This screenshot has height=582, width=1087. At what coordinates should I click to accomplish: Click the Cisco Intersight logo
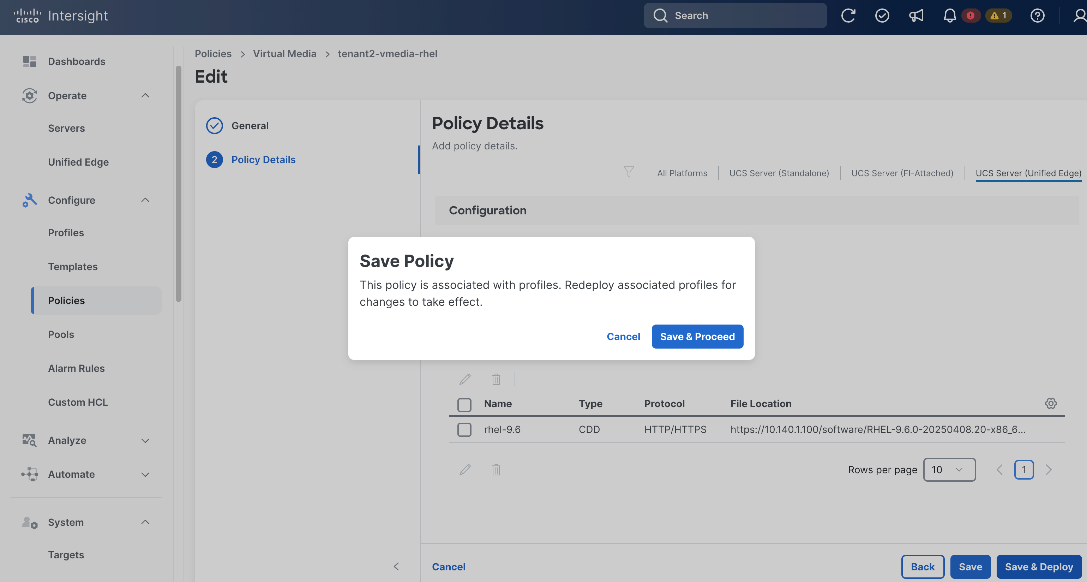pyautogui.click(x=61, y=16)
